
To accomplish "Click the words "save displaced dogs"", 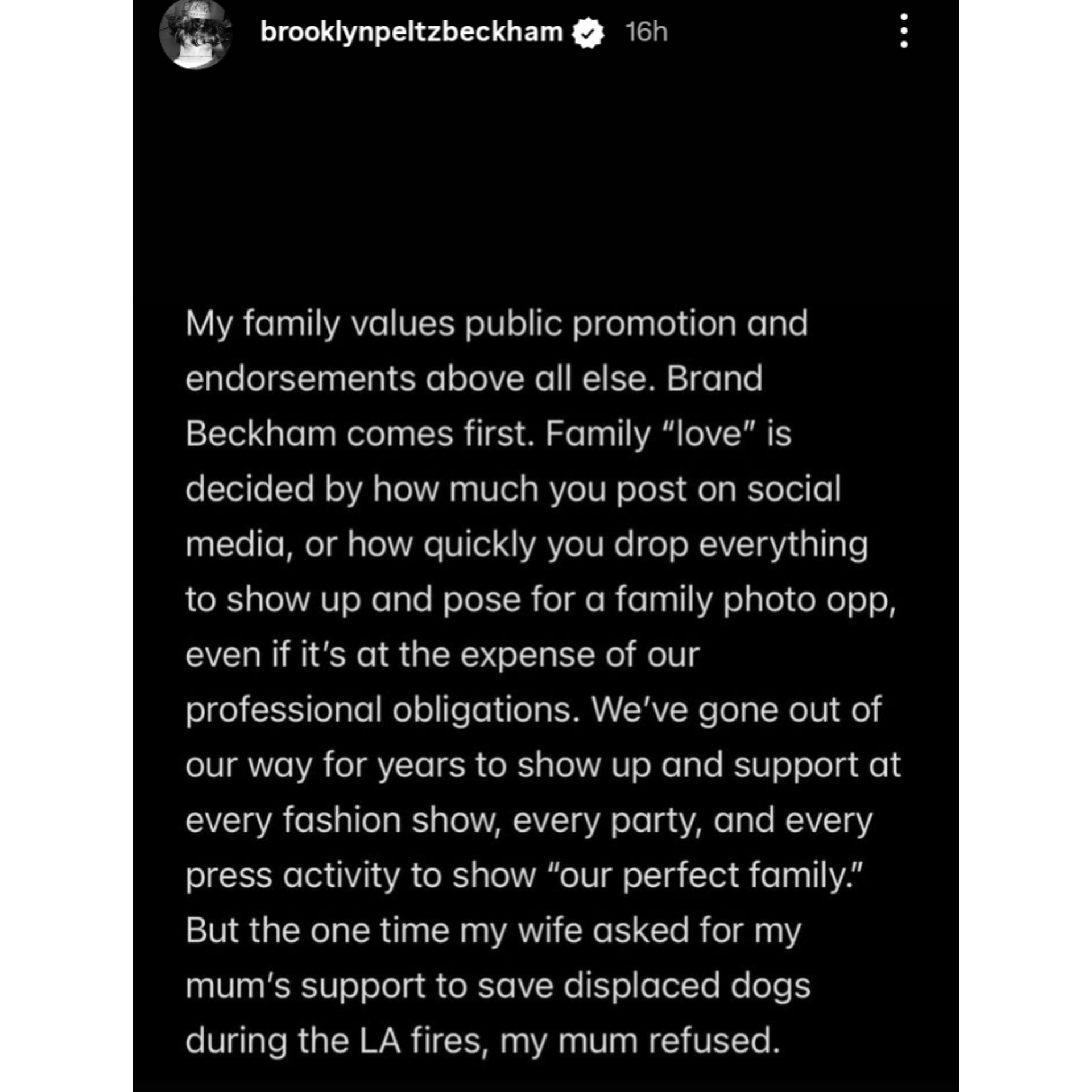I will pos(644,986).
